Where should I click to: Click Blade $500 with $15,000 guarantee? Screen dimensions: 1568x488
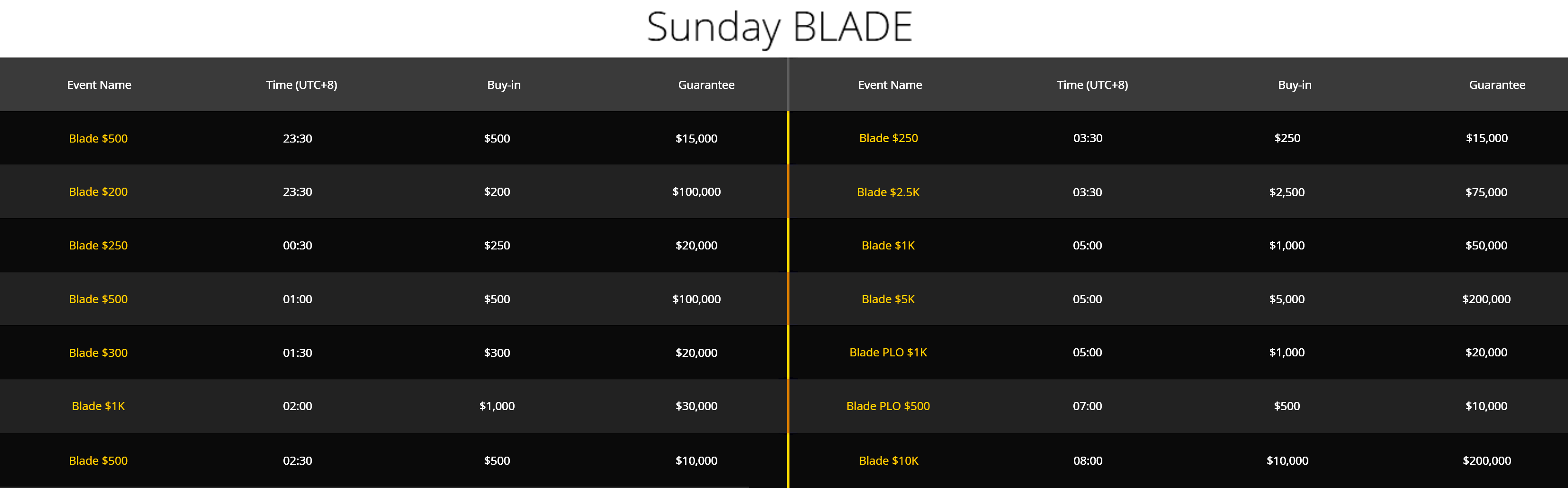pyautogui.click(x=98, y=138)
